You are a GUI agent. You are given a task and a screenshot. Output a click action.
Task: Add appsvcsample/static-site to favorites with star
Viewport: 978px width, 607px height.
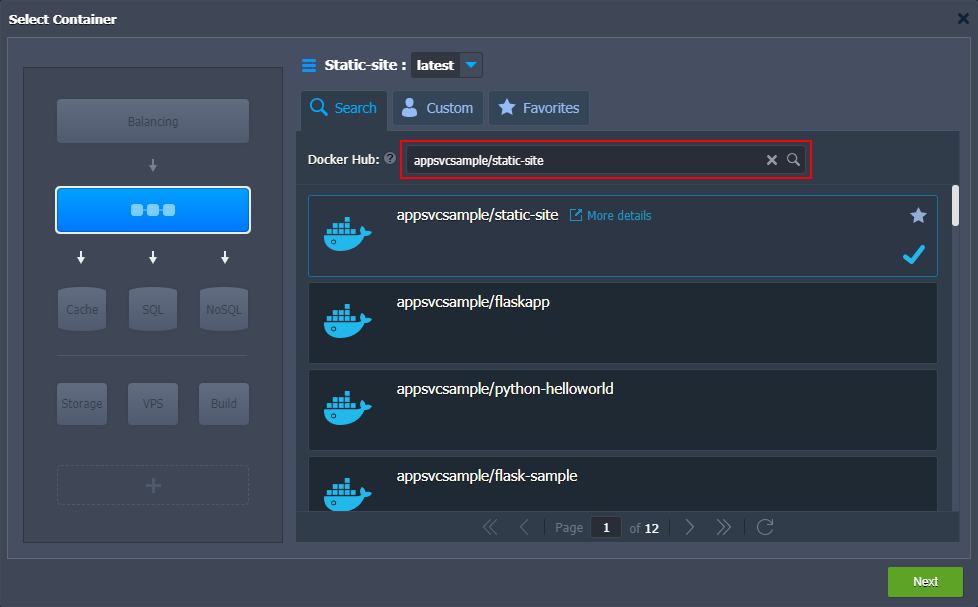point(918,216)
